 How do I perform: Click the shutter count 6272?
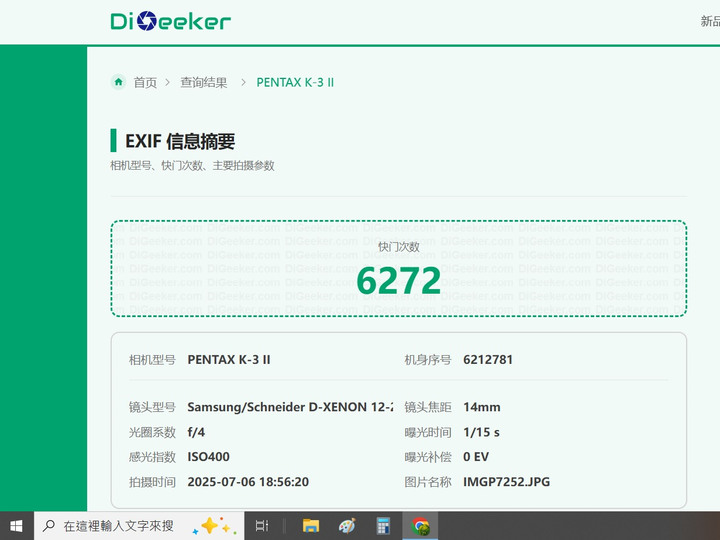click(x=399, y=281)
